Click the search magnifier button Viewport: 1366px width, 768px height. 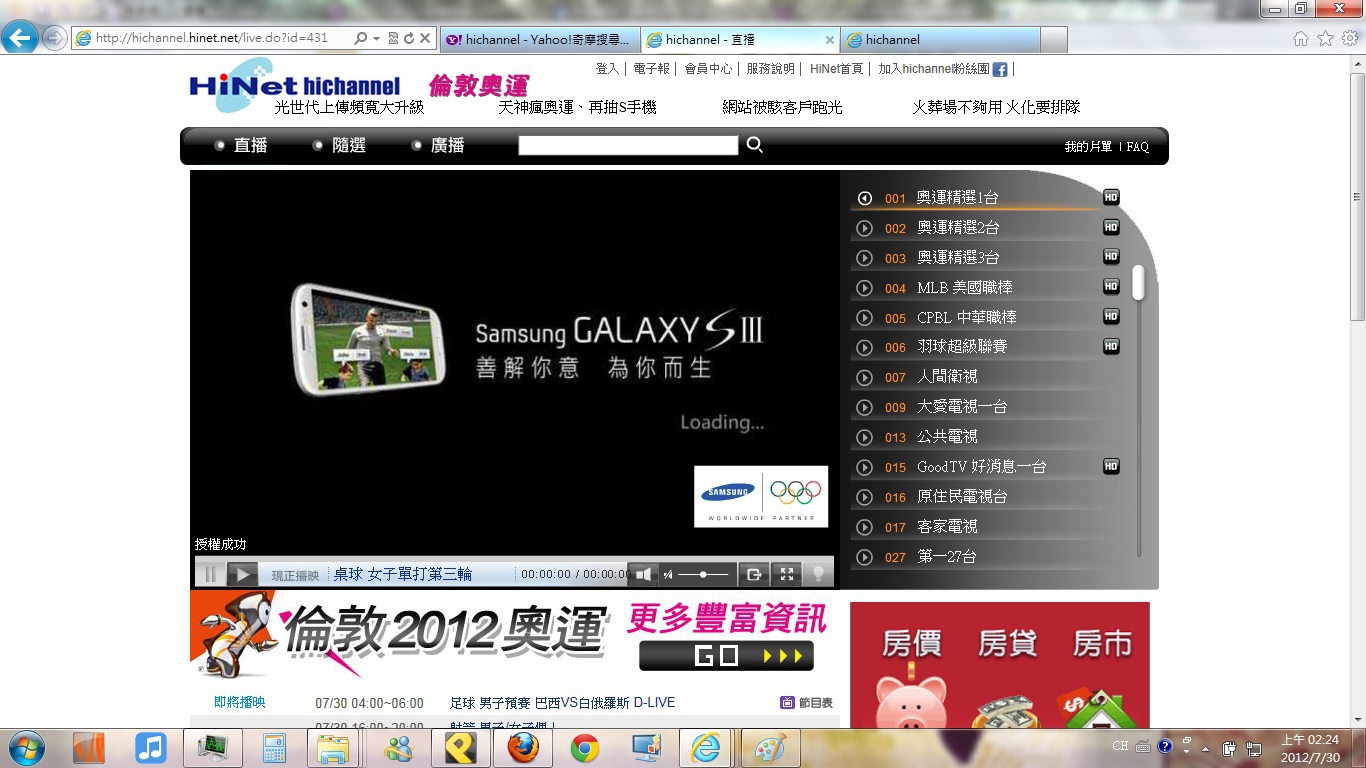tap(755, 145)
